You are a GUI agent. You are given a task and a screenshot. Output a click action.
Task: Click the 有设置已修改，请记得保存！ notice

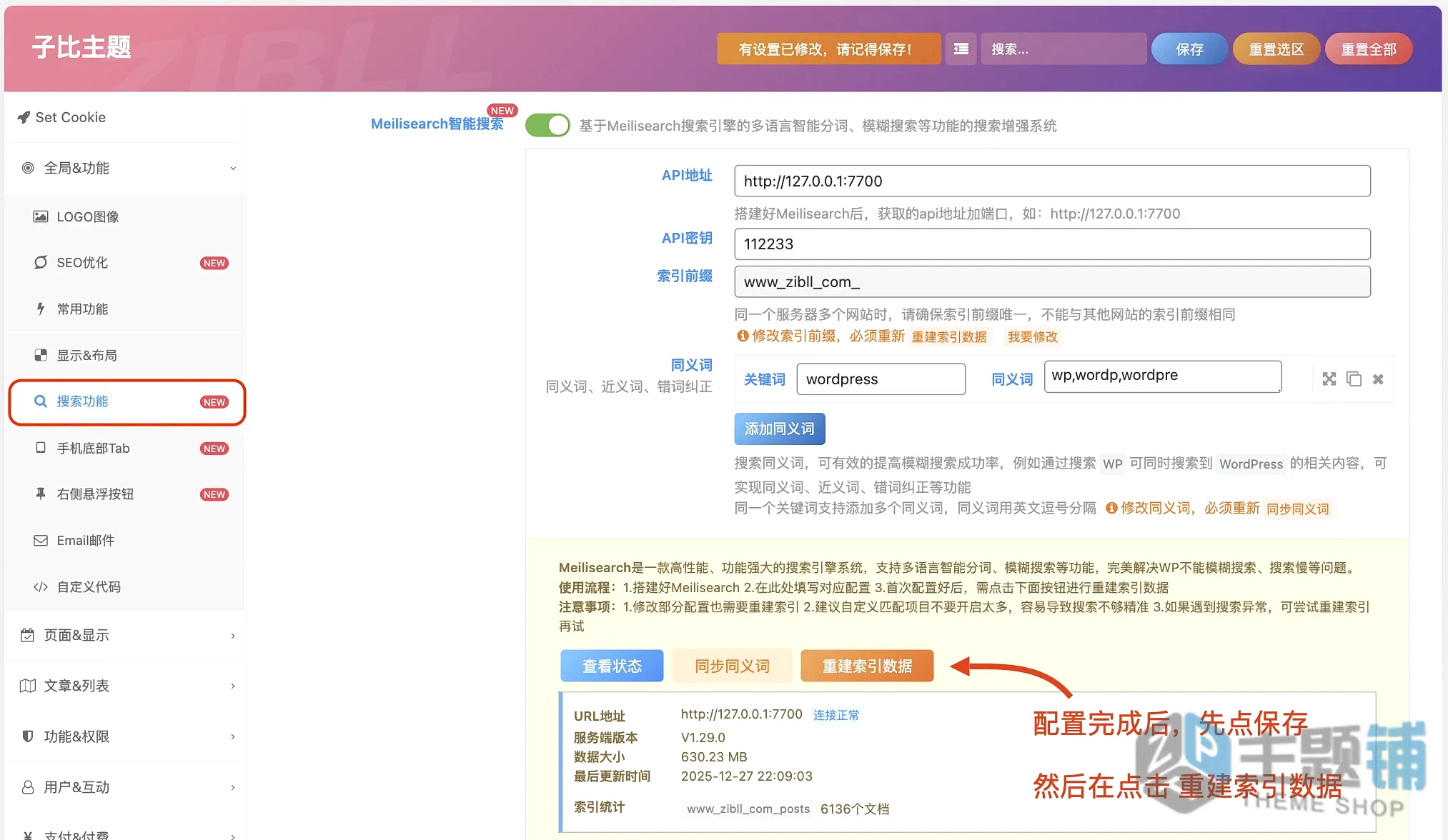tap(829, 49)
